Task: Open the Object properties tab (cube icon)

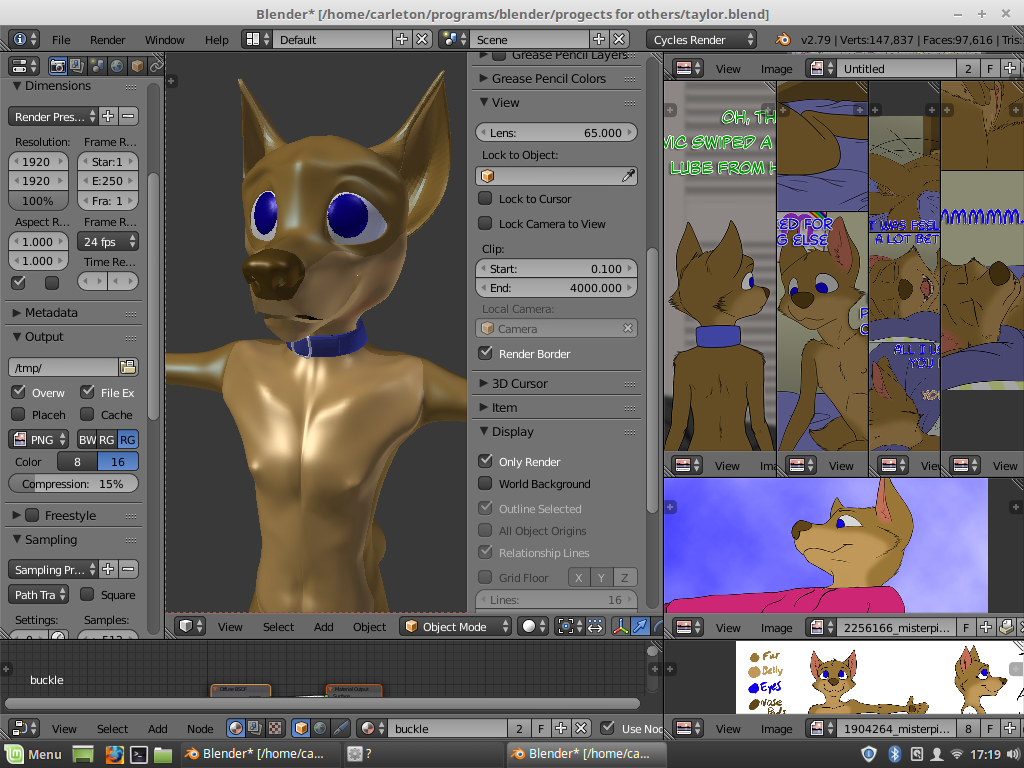Action: [x=137, y=66]
